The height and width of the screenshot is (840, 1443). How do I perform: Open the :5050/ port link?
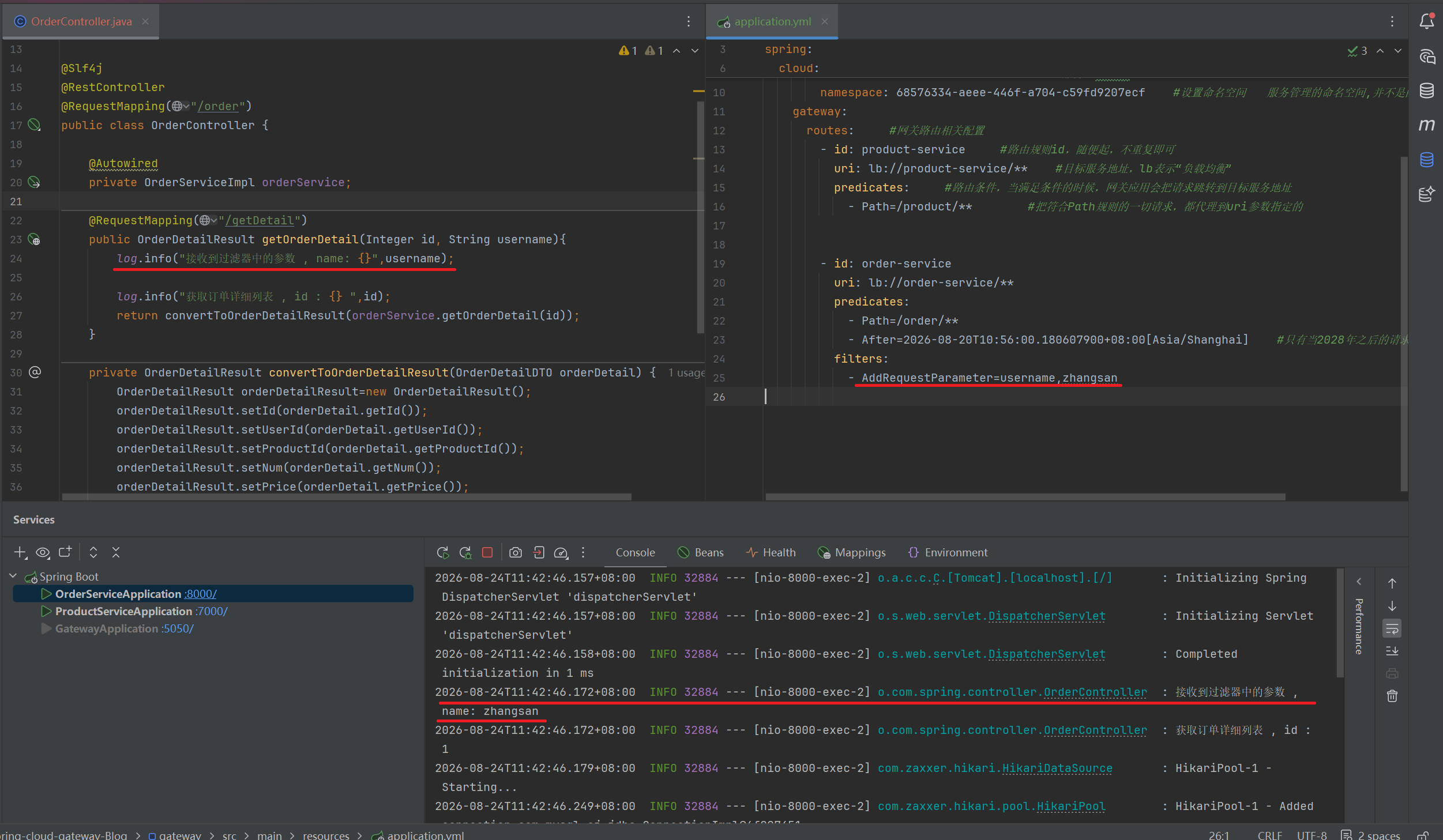click(177, 628)
